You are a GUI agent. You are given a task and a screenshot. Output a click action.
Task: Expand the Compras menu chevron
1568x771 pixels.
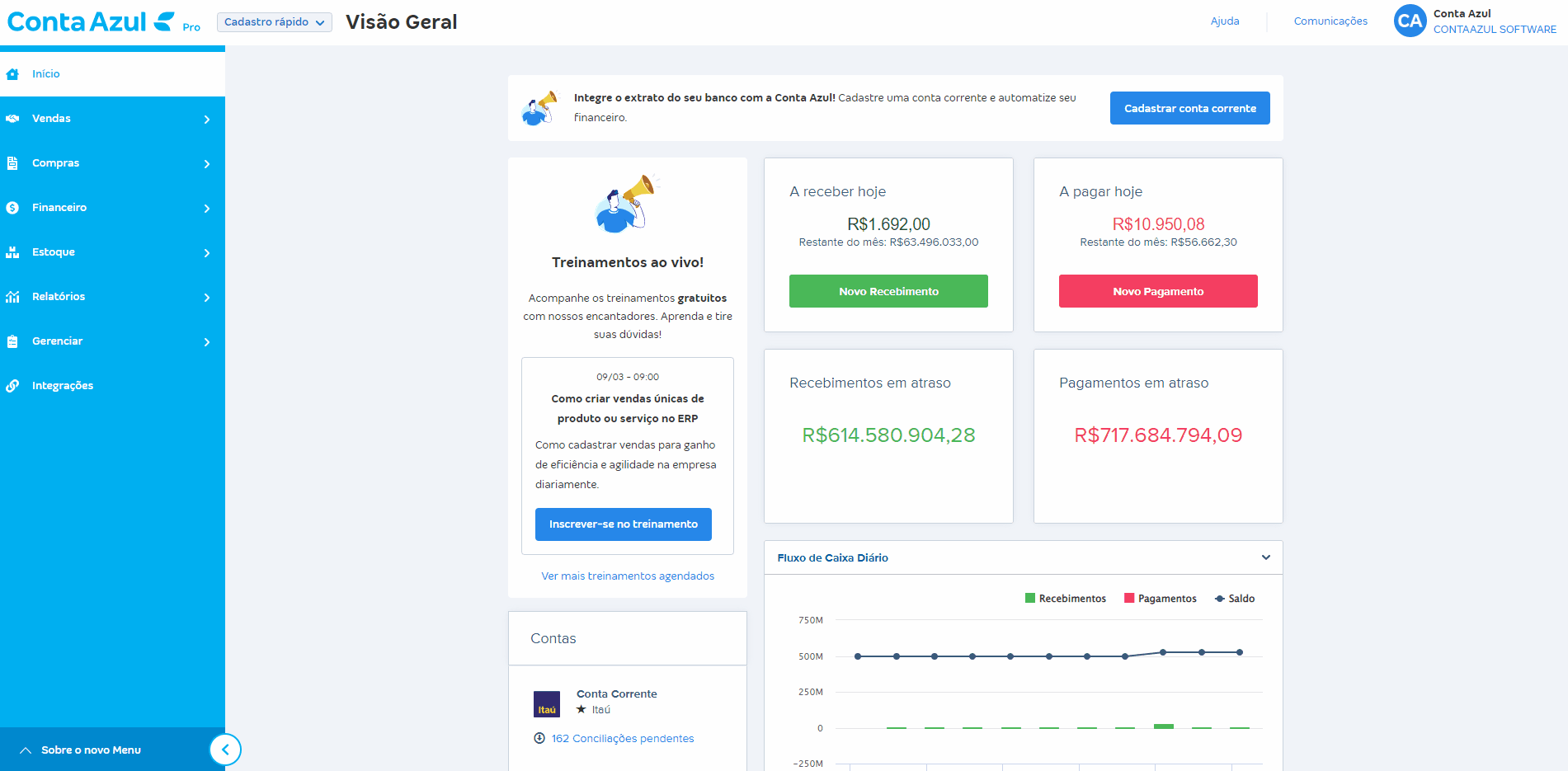click(207, 164)
